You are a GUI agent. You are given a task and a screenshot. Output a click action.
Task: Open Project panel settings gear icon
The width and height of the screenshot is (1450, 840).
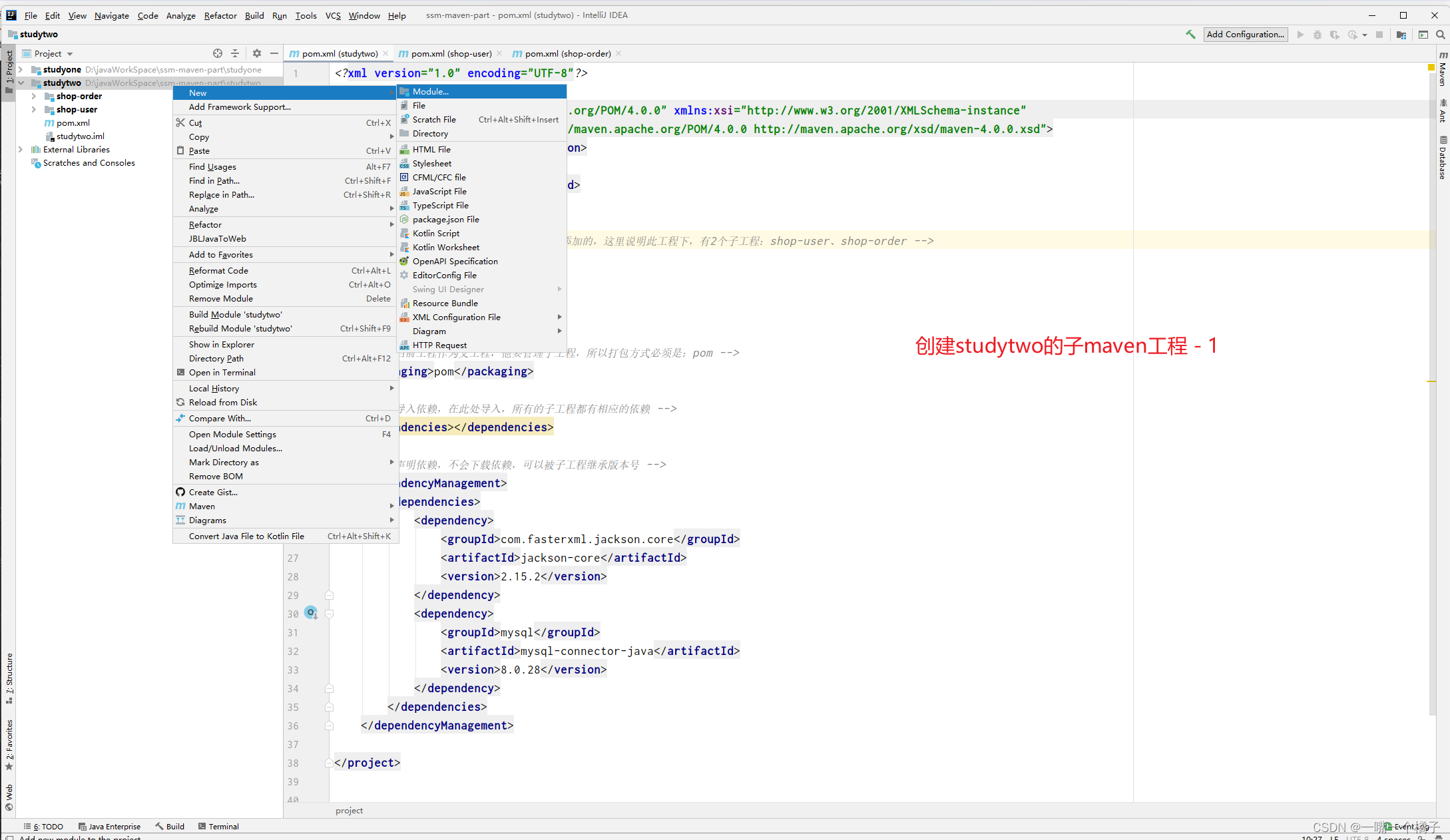pyautogui.click(x=257, y=53)
